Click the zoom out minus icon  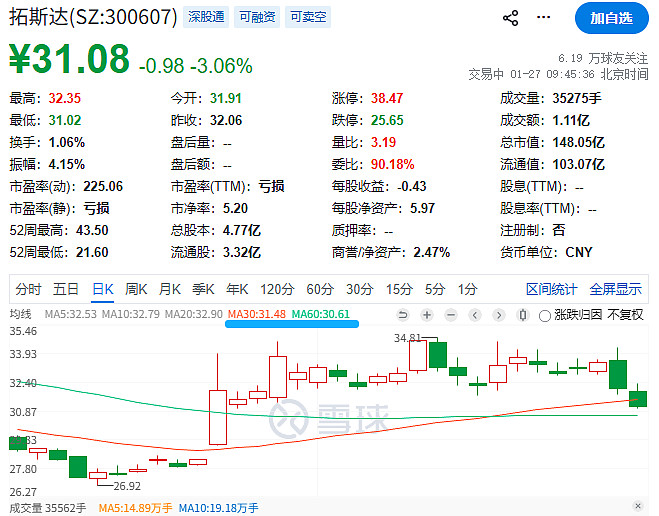pyautogui.click(x=451, y=315)
